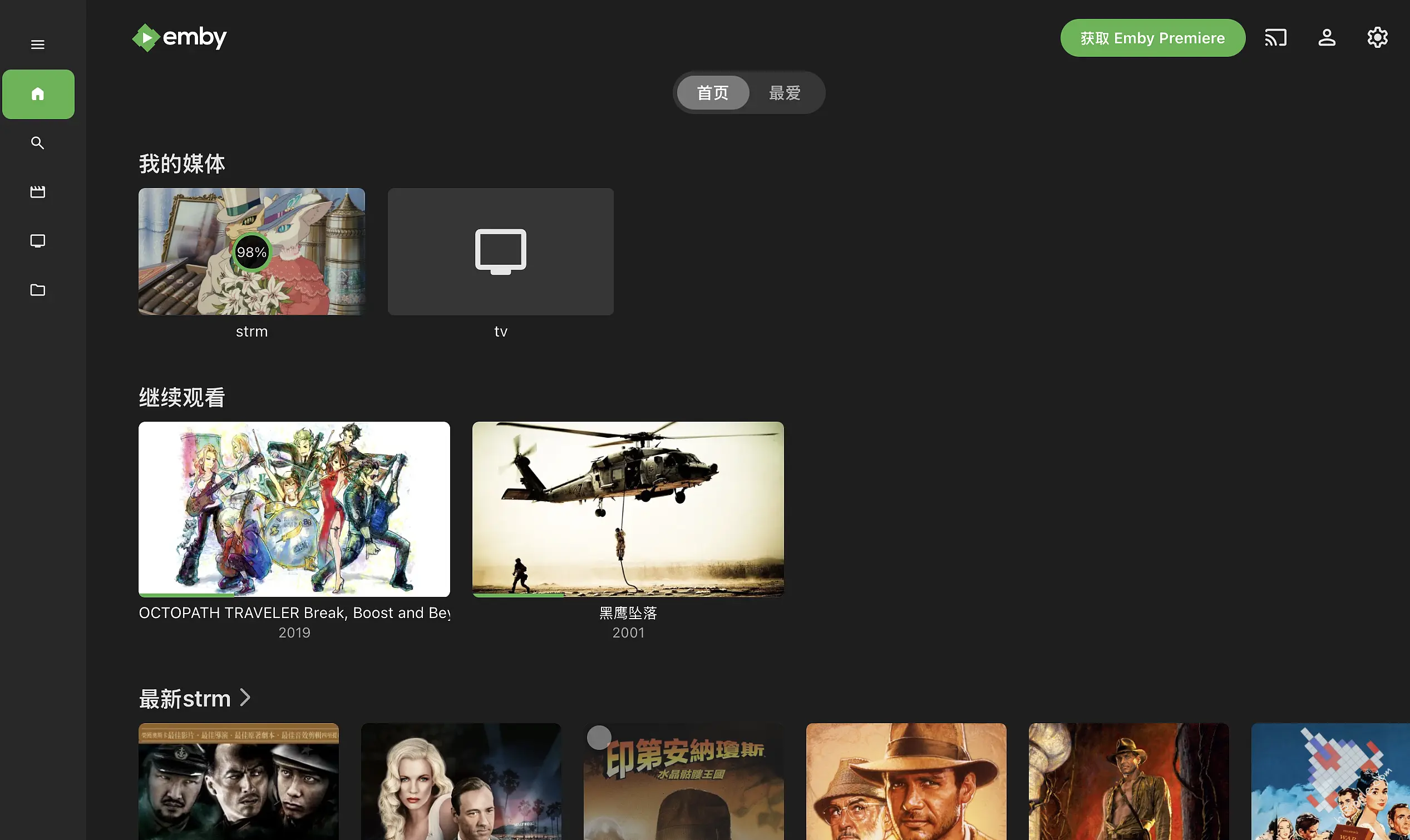The width and height of the screenshot is (1410, 840).
Task: Click the tv library label
Action: [x=500, y=332]
